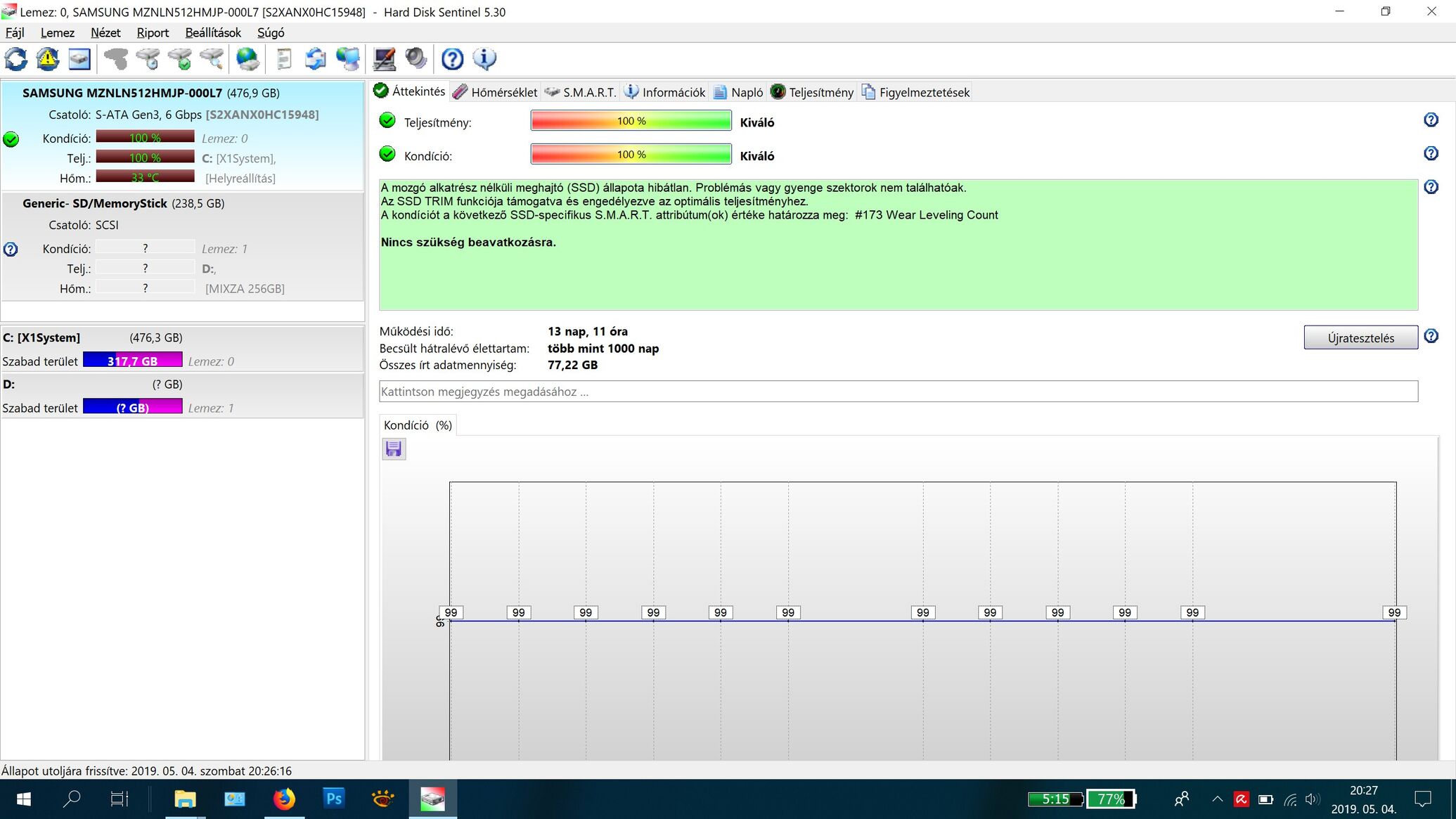The image size is (1456, 819).
Task: Click the 77,22 GB total written value
Action: (x=572, y=365)
